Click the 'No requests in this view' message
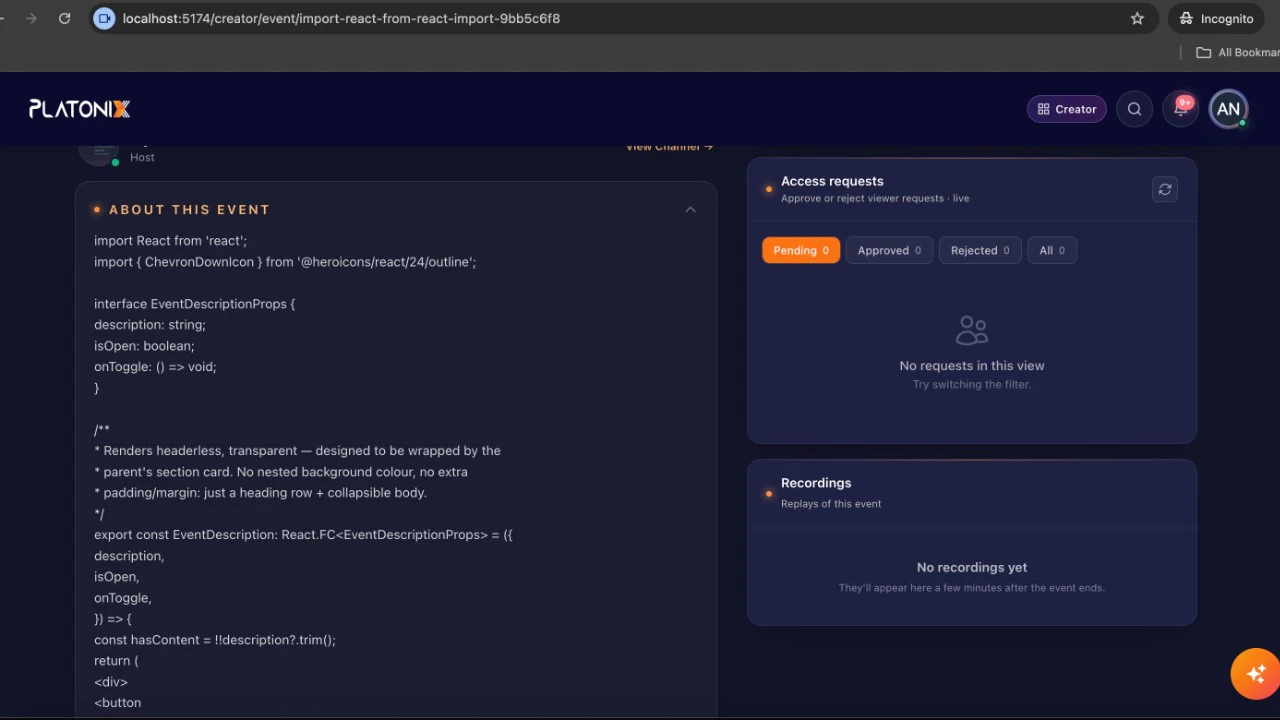 click(x=972, y=366)
